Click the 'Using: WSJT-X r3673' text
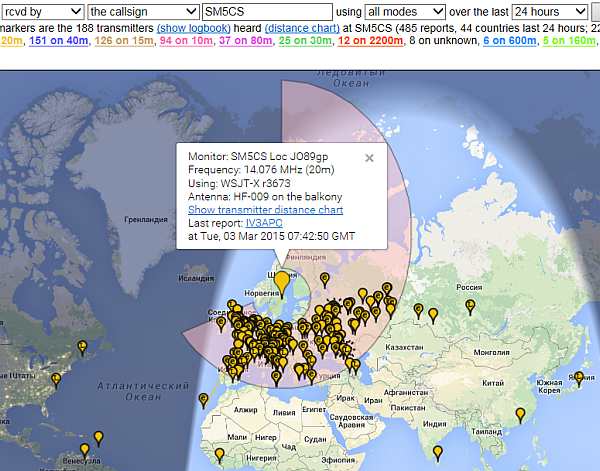This screenshot has height=471, width=600. 239,183
